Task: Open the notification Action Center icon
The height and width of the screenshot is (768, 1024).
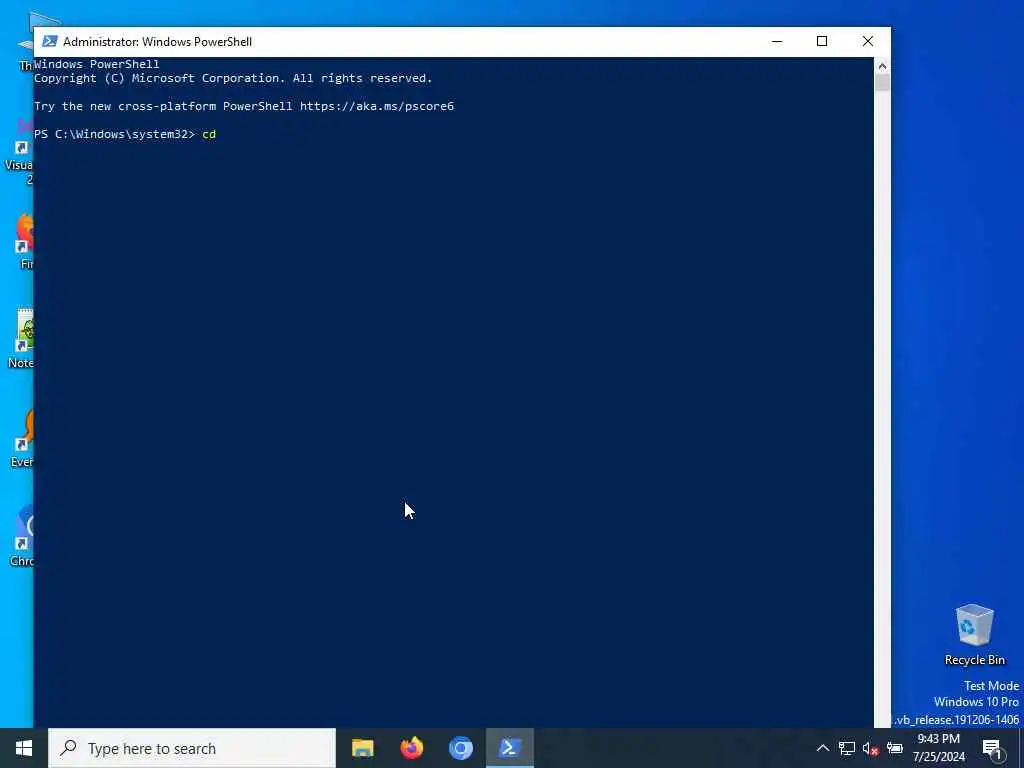Action: (992, 749)
